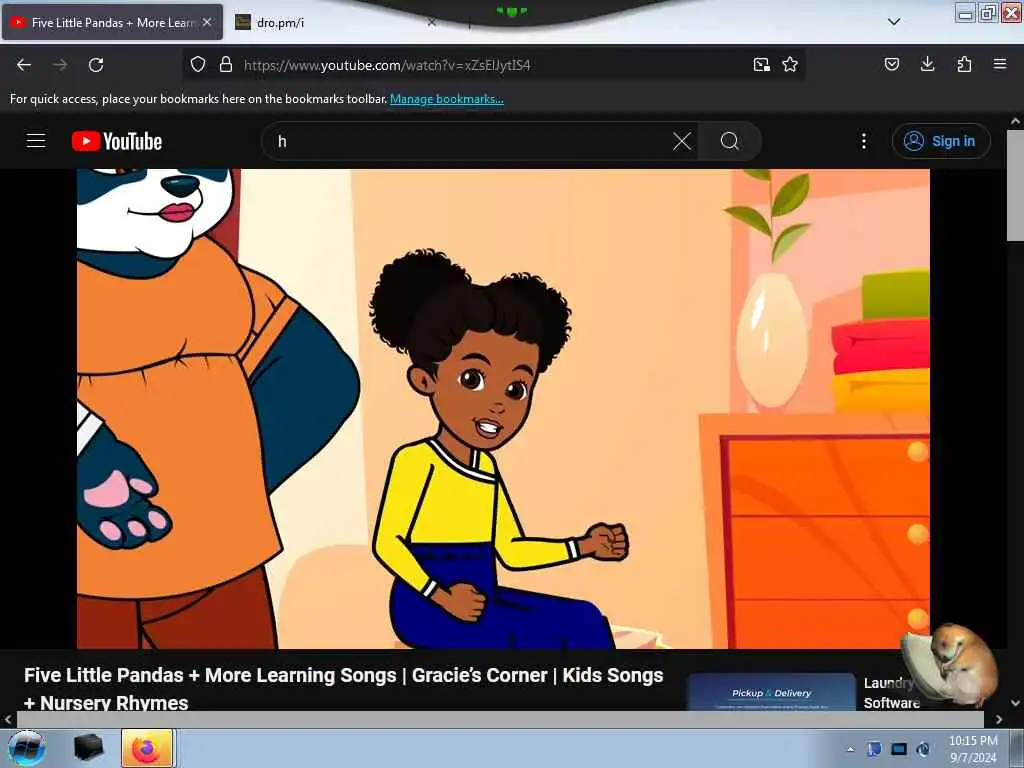Open the taskbar clock and date

(x=973, y=749)
